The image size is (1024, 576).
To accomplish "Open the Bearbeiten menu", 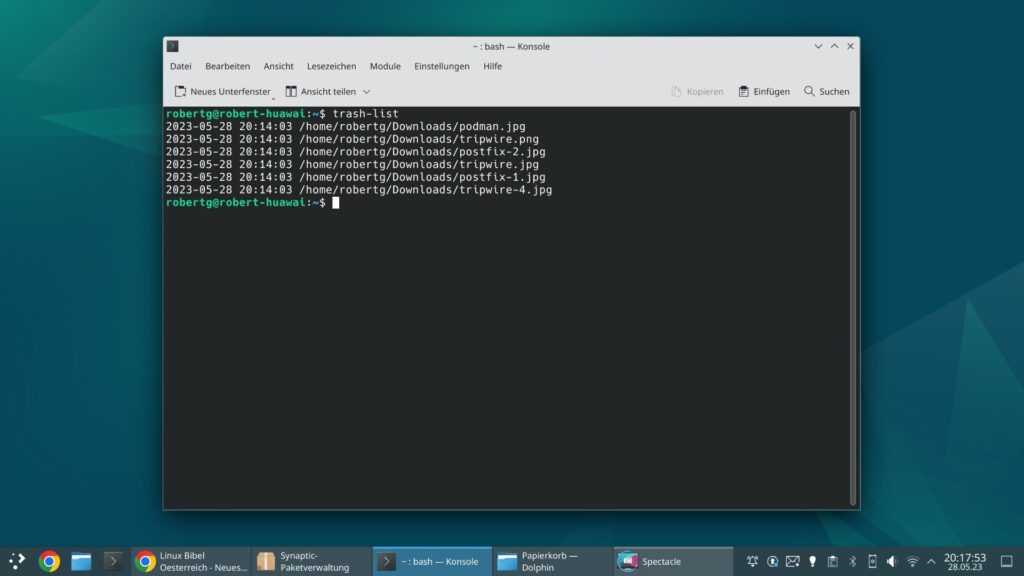I will 227,66.
